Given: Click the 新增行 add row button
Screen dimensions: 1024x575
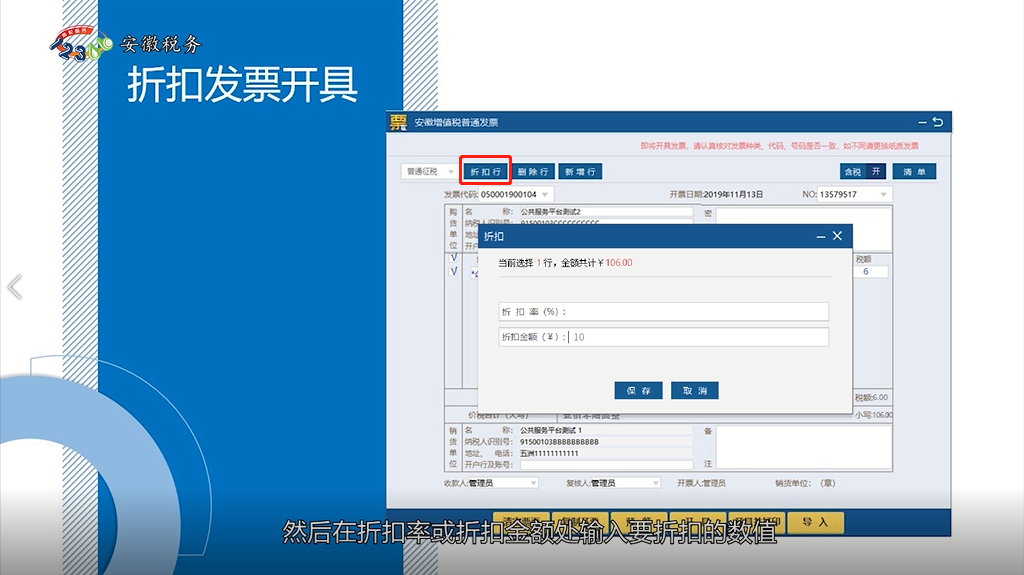Looking at the screenshot, I should pos(580,171).
